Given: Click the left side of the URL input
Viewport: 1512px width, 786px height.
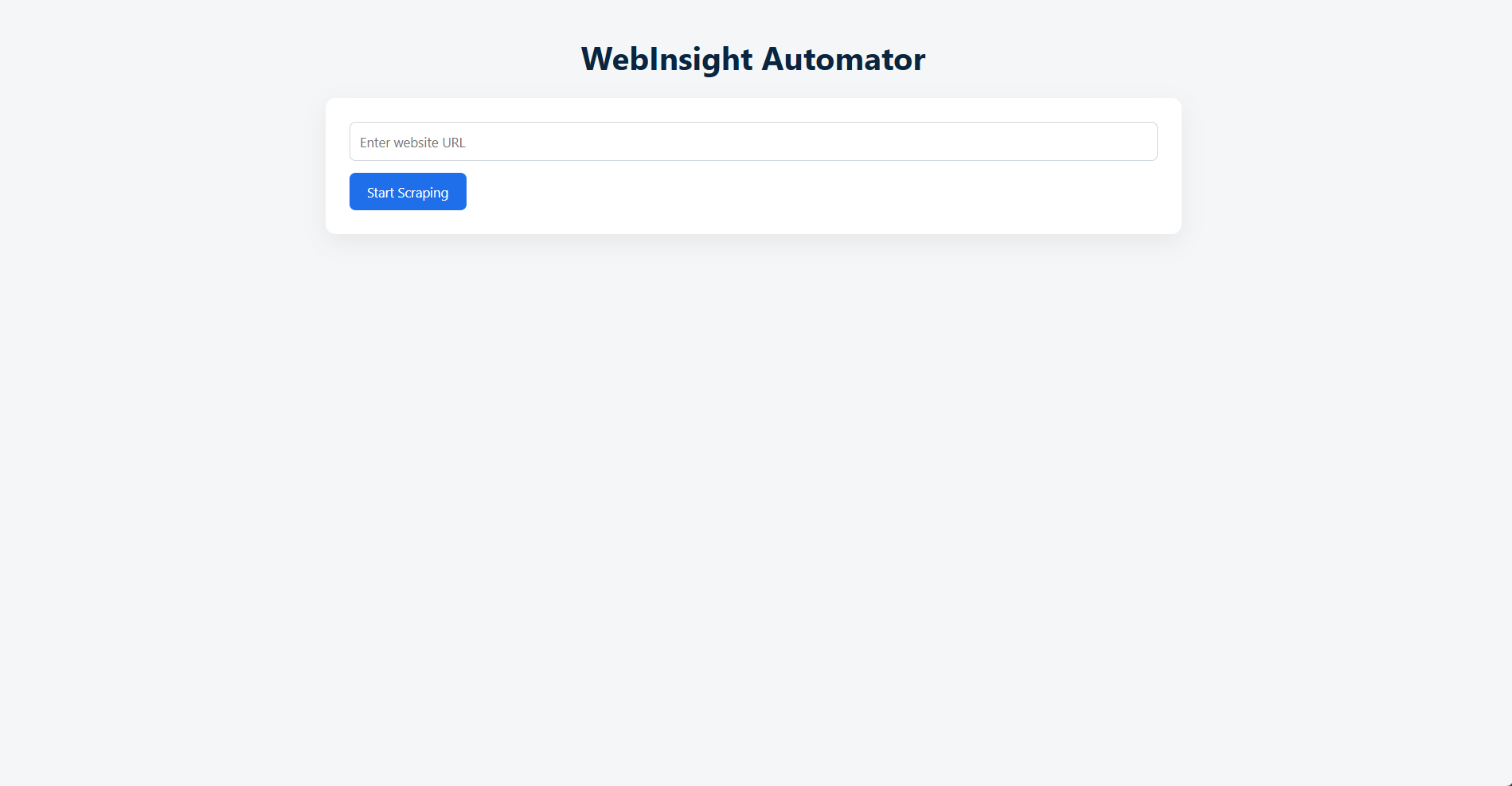Looking at the screenshot, I should click(374, 141).
